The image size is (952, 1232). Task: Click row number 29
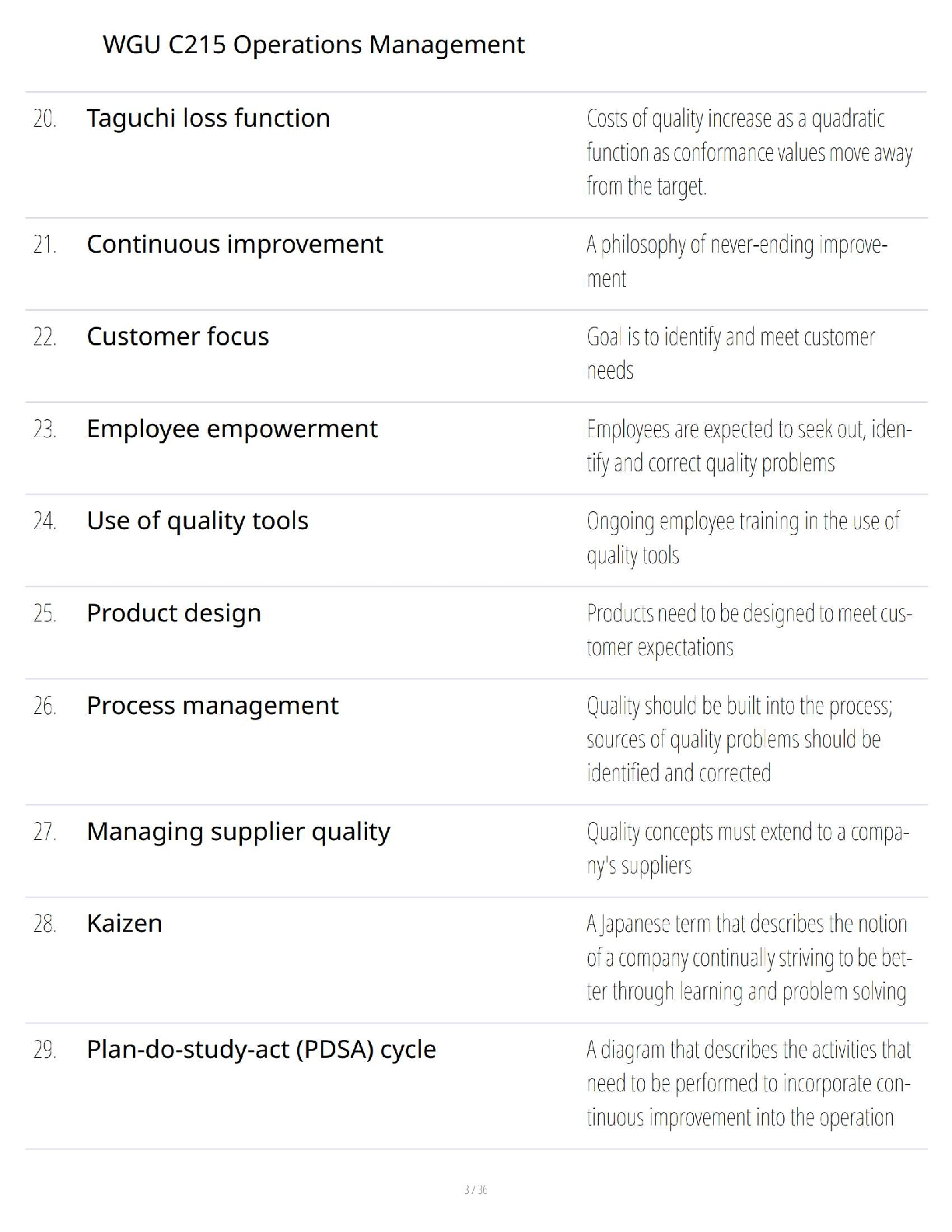coord(45,1051)
